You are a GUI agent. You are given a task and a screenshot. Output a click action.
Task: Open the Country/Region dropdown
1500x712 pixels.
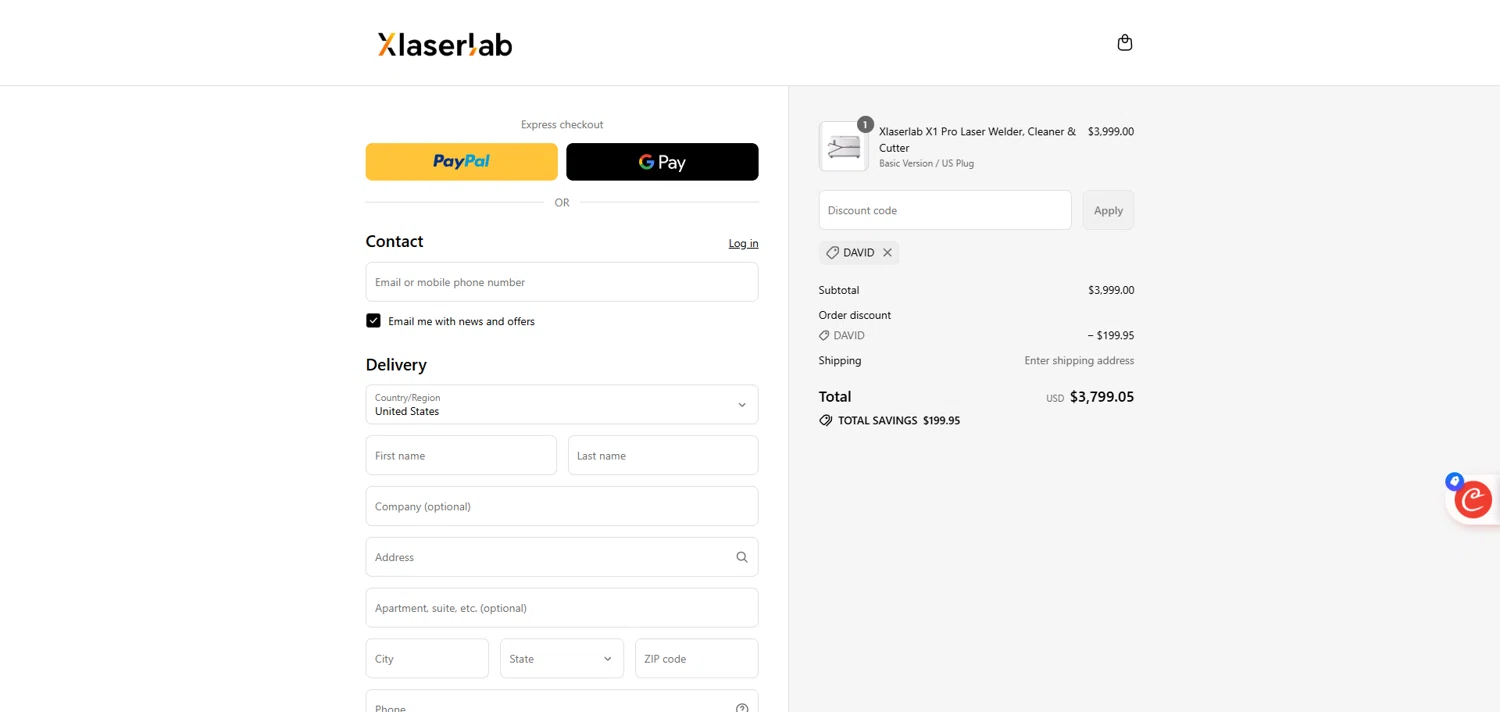[x=562, y=404]
